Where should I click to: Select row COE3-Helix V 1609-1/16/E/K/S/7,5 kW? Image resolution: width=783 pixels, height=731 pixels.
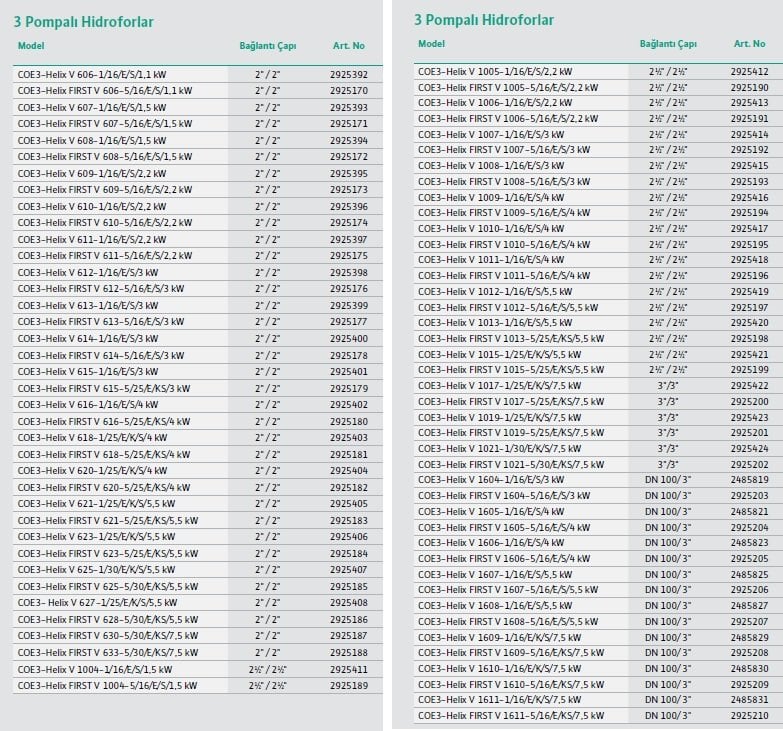[x=598, y=637]
